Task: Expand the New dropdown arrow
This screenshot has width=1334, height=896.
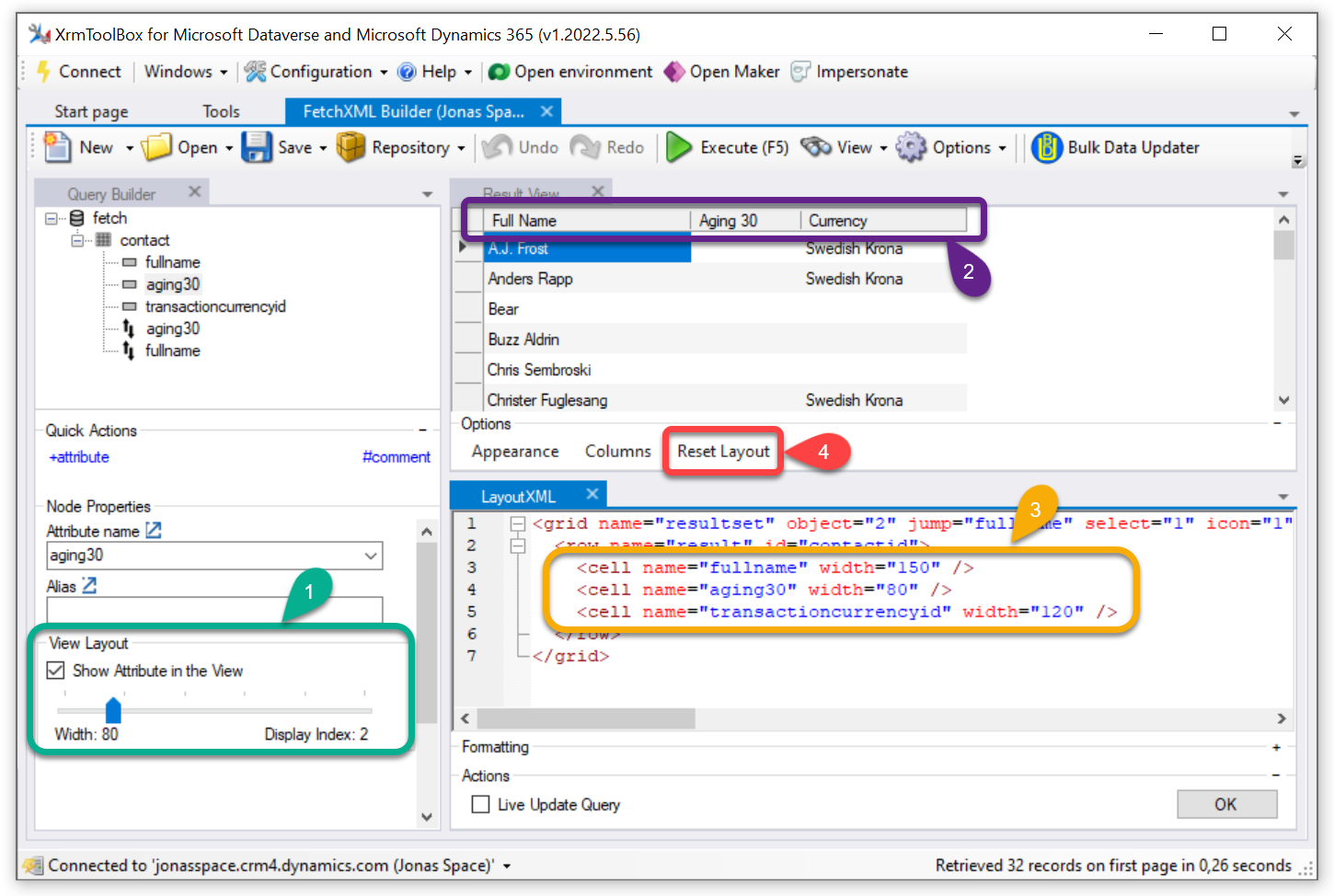Action: tap(130, 148)
